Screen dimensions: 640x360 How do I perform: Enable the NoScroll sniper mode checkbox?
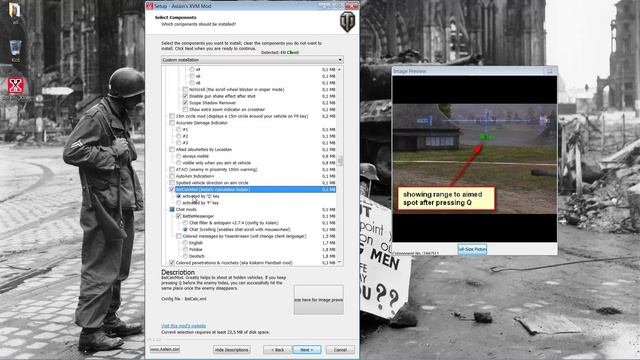(185, 89)
